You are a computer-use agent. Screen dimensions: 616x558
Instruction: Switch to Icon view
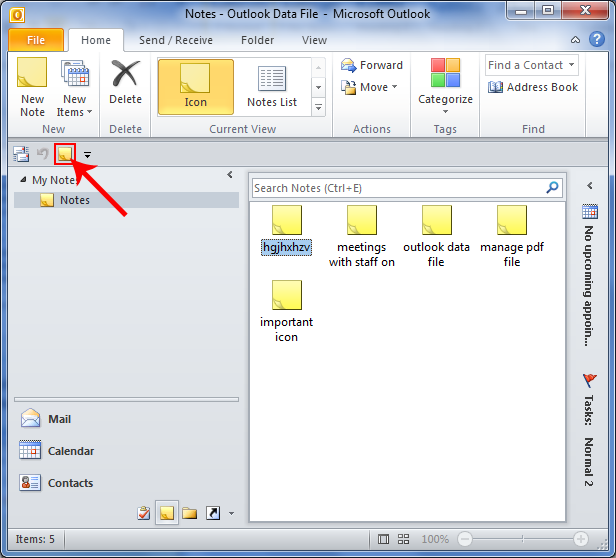(196, 87)
